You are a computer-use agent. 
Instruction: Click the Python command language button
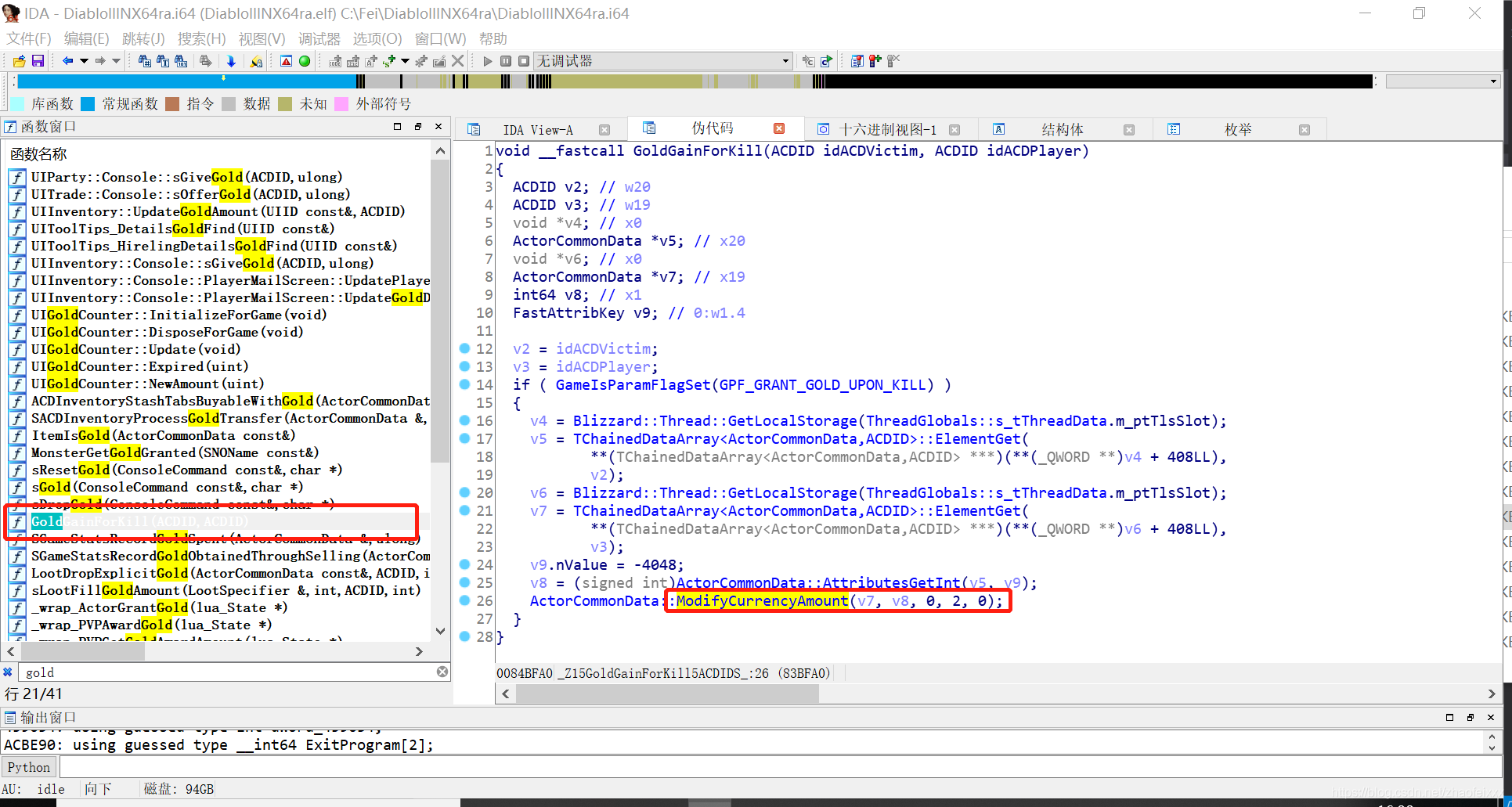coord(29,767)
